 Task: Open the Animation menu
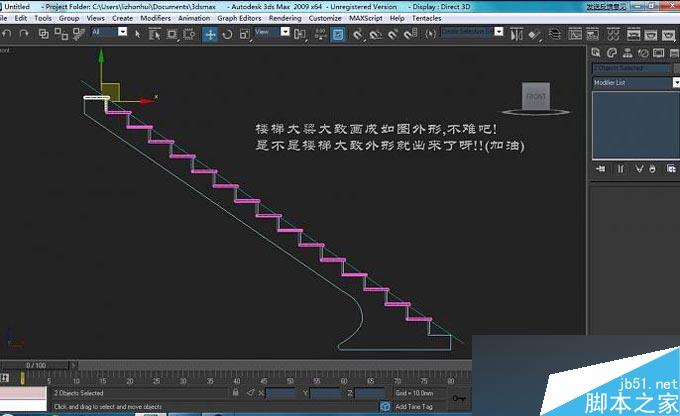194,18
